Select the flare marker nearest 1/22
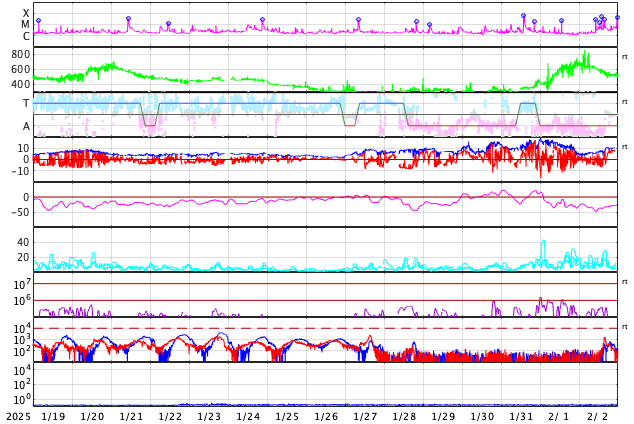634x424 pixels. click(x=168, y=24)
